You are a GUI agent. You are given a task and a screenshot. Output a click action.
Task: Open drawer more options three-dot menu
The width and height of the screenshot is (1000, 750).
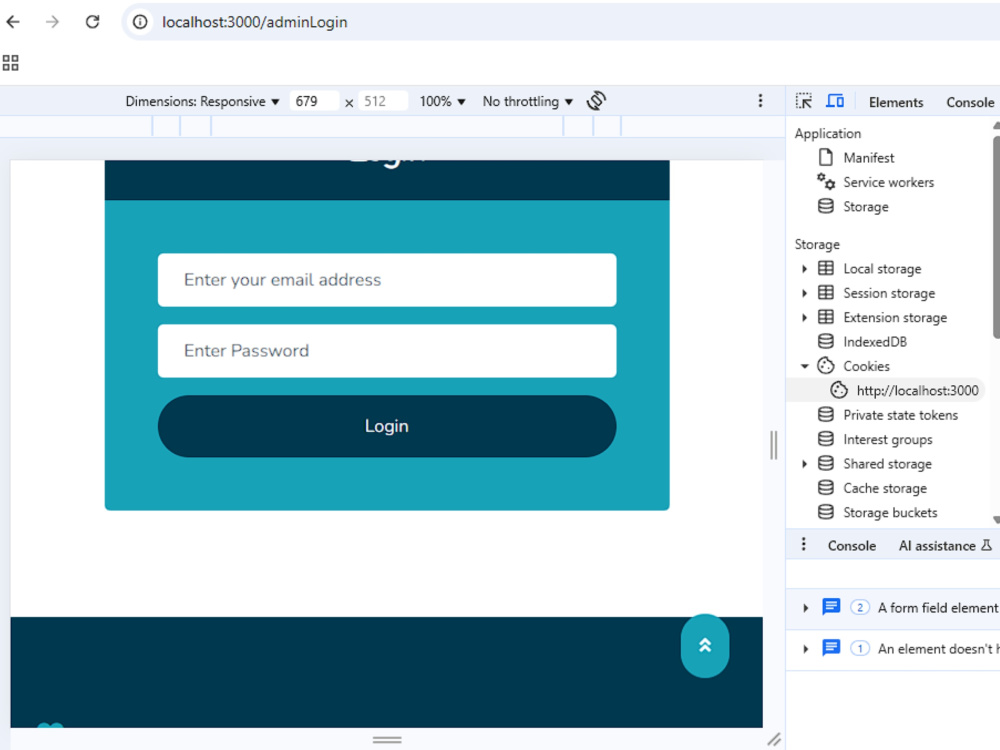pos(804,545)
